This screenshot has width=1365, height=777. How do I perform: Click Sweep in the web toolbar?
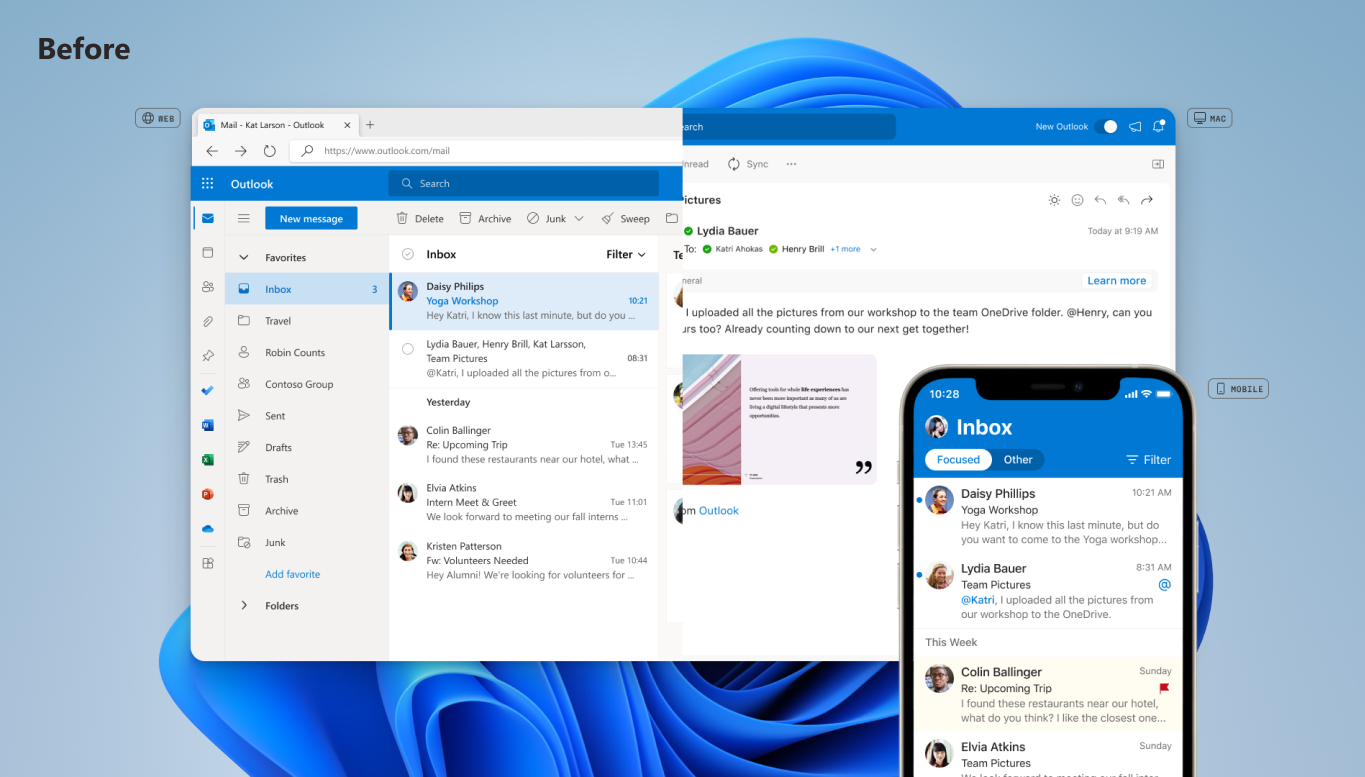point(625,218)
